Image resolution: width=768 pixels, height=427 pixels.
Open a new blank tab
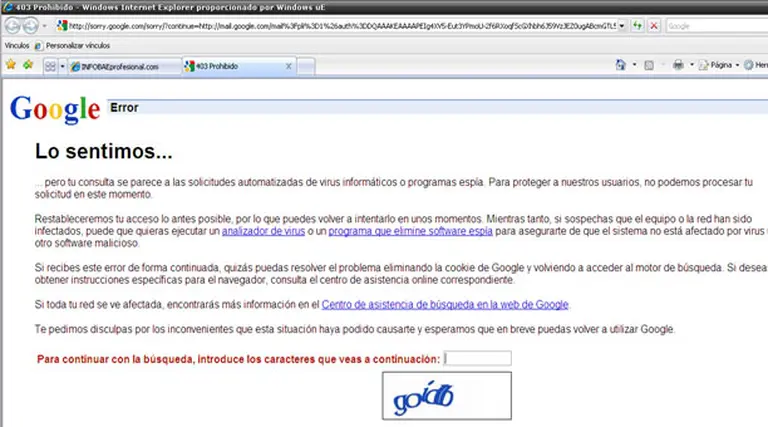pyautogui.click(x=306, y=67)
